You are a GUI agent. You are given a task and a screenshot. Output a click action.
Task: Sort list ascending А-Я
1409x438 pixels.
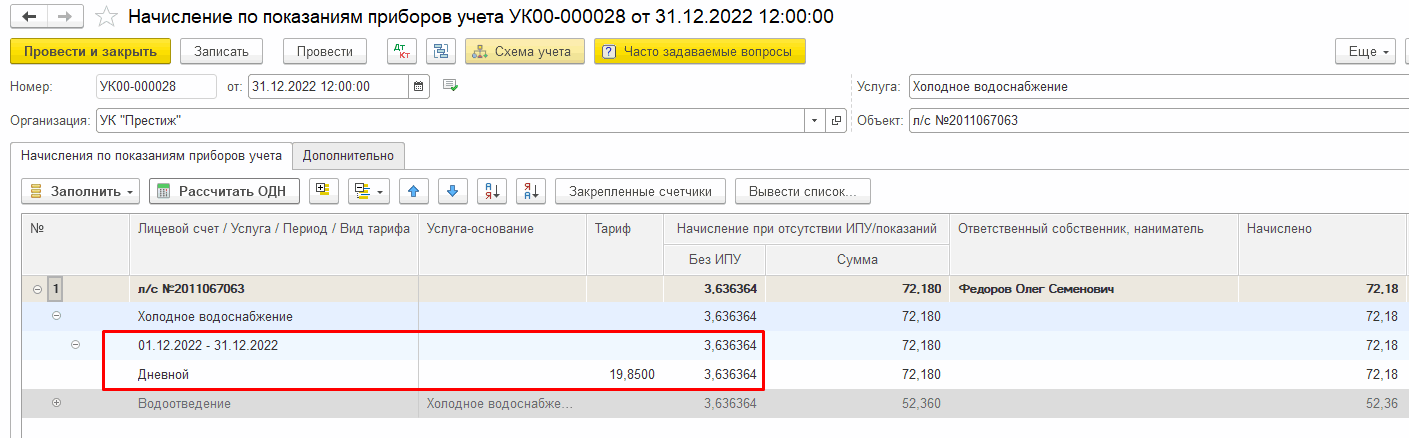click(491, 191)
